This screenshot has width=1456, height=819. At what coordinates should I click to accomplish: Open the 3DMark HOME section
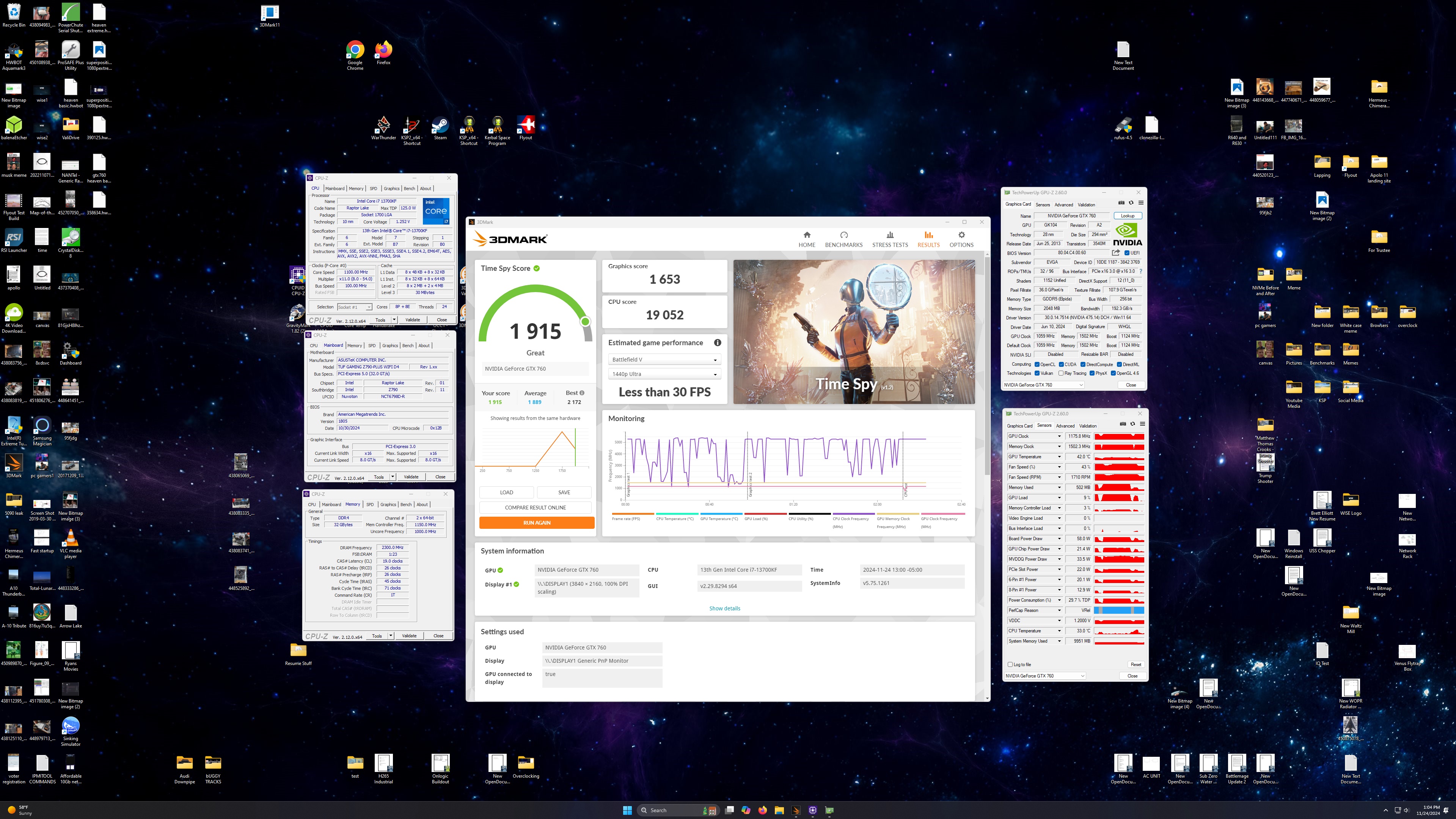pyautogui.click(x=807, y=239)
